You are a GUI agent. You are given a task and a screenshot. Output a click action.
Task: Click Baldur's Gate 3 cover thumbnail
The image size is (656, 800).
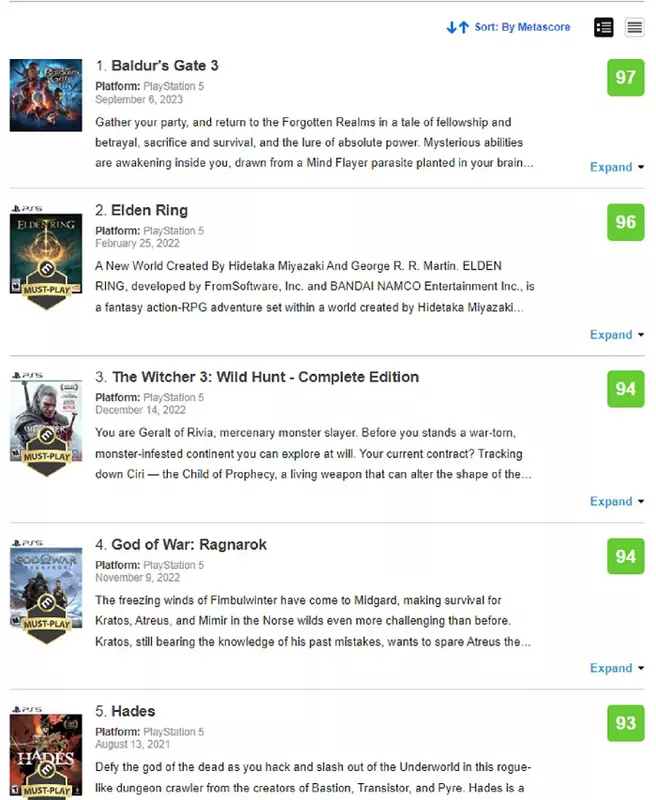(46, 95)
